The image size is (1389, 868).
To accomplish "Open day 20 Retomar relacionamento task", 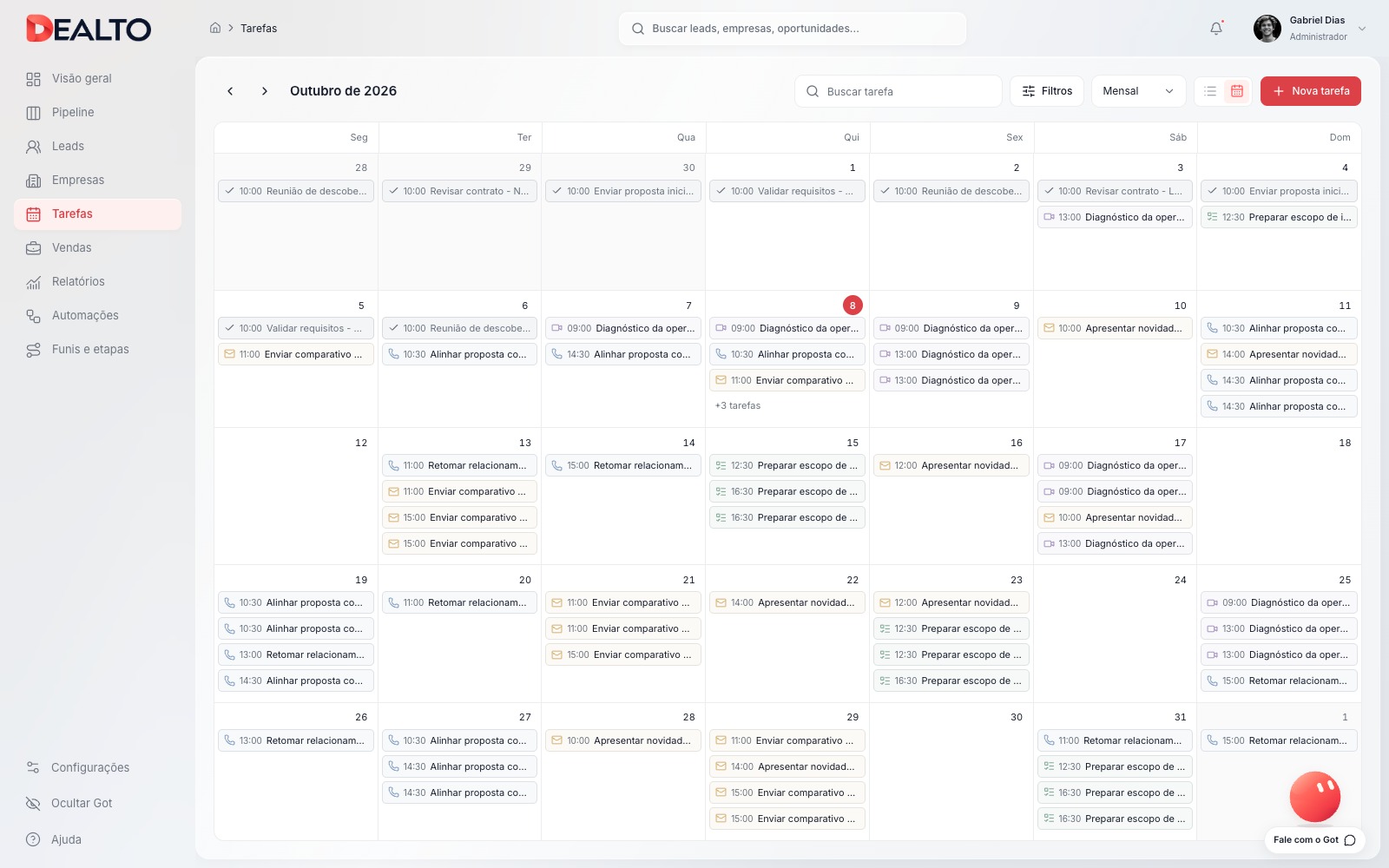I will point(459,602).
